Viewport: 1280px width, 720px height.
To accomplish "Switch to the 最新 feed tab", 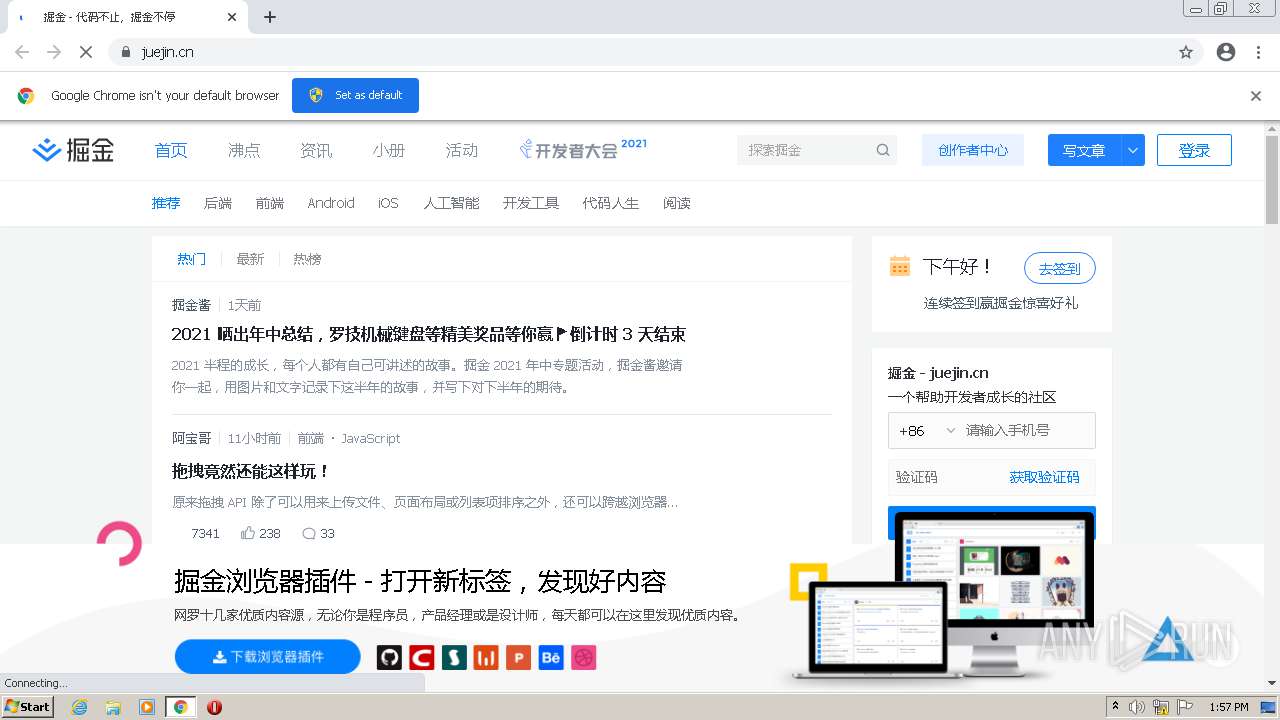I will tap(250, 259).
